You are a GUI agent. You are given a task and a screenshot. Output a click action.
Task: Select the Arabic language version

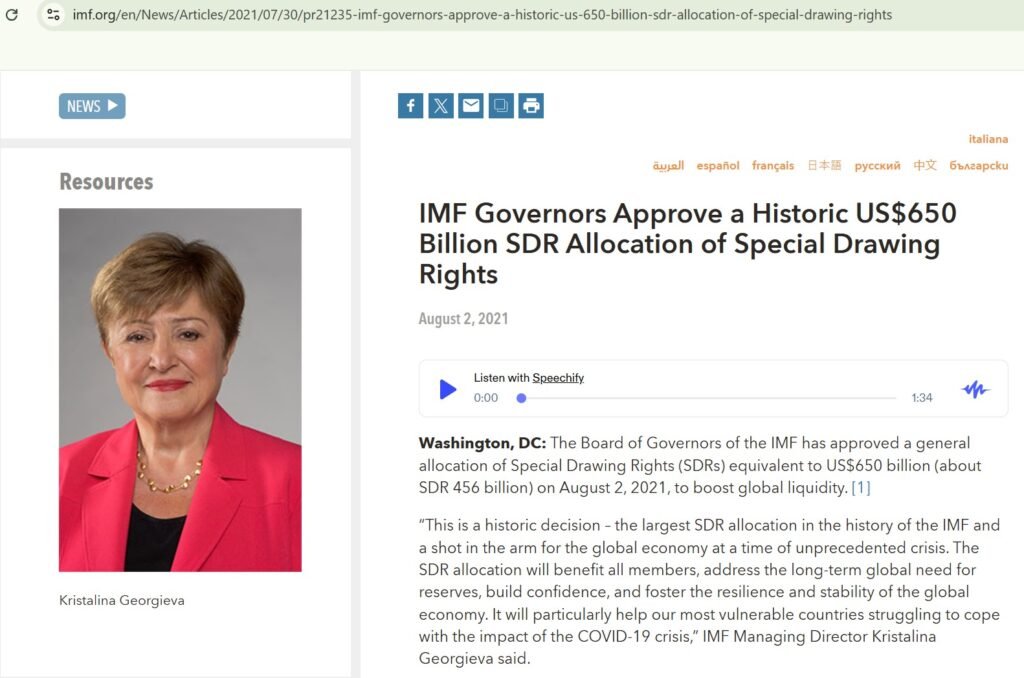[668, 166]
